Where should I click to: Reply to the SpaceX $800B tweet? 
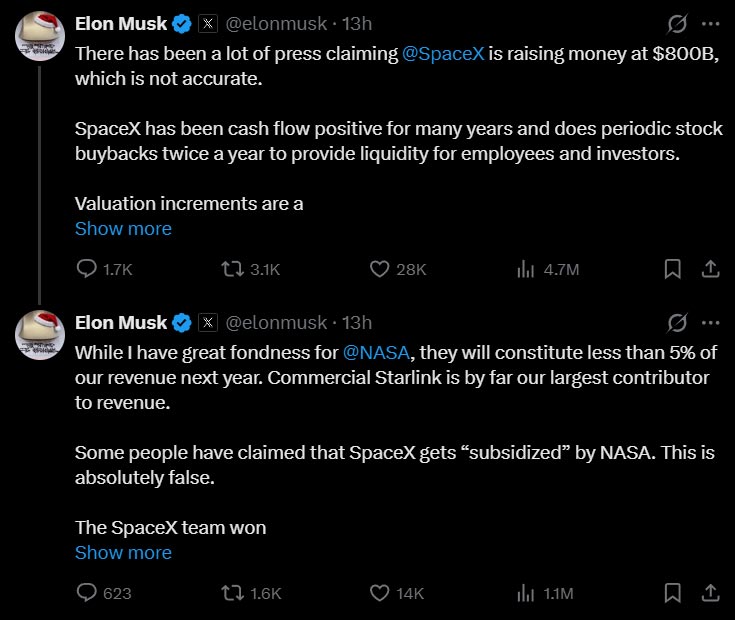click(88, 269)
